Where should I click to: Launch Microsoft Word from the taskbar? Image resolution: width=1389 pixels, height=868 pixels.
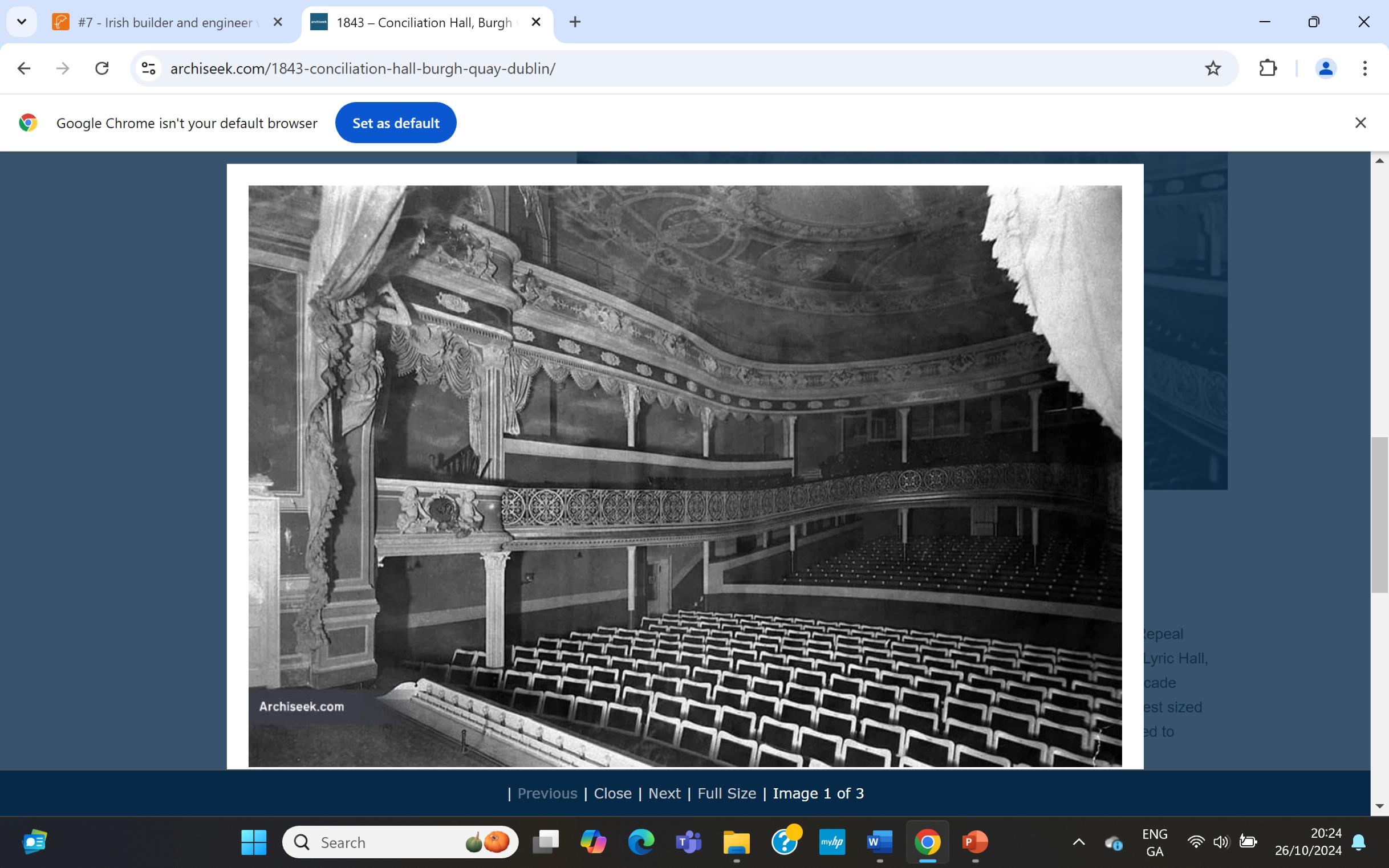[x=879, y=842]
